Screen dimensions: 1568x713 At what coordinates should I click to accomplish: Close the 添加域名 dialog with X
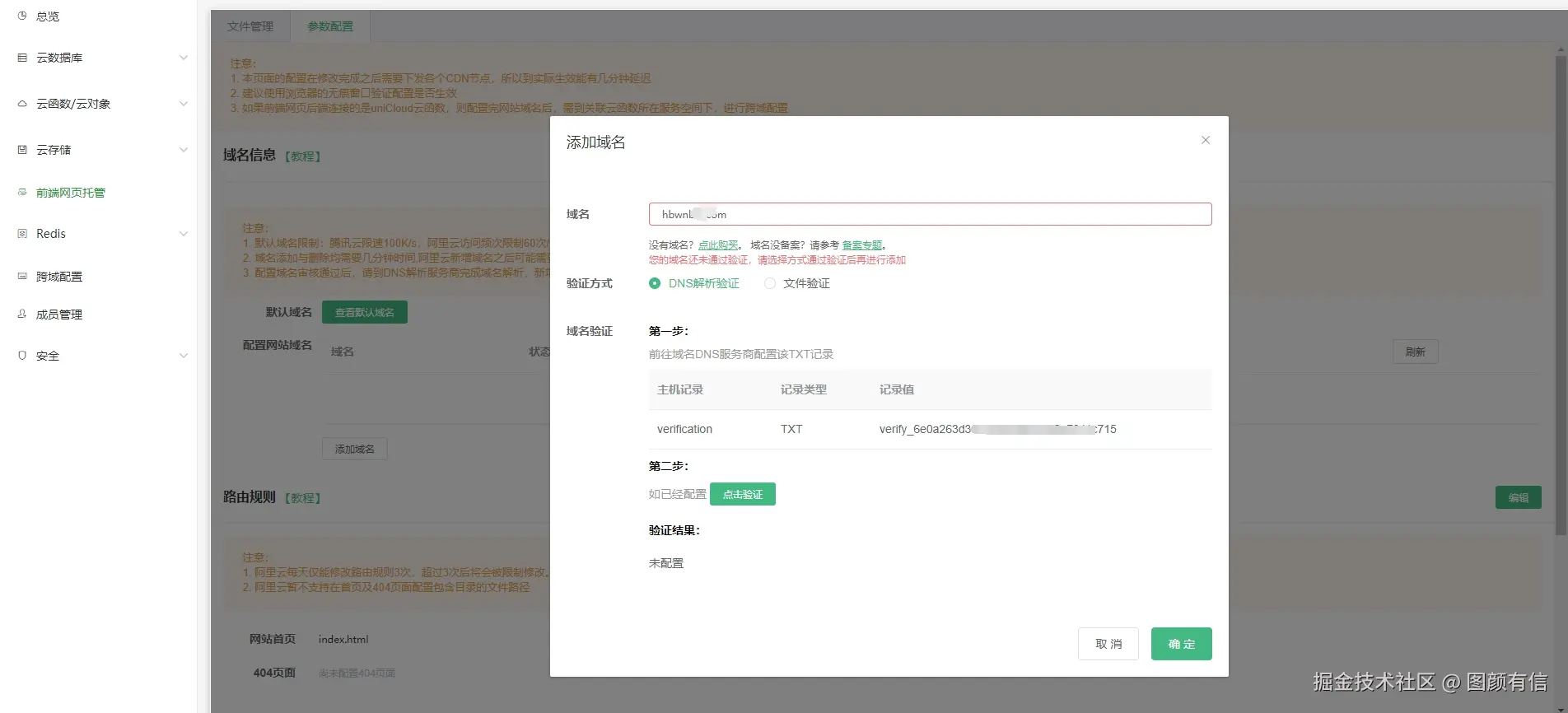click(x=1205, y=140)
